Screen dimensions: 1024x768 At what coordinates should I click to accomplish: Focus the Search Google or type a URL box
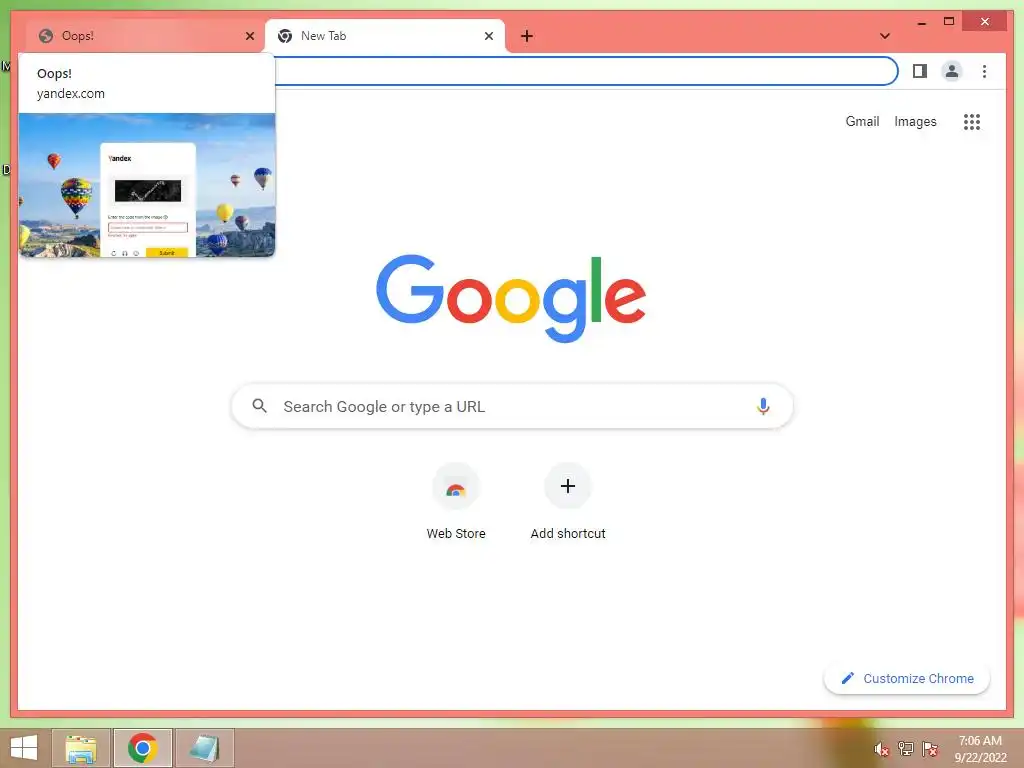(513, 406)
